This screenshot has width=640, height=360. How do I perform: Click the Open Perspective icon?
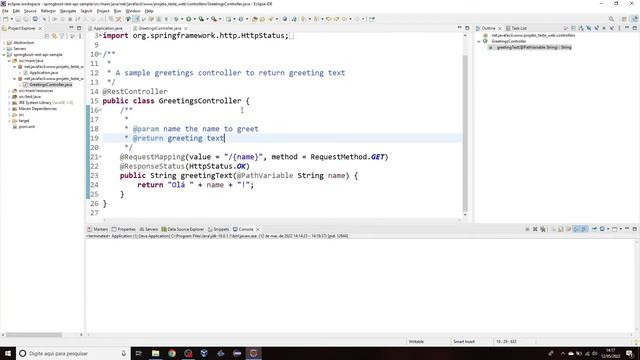[624, 19]
